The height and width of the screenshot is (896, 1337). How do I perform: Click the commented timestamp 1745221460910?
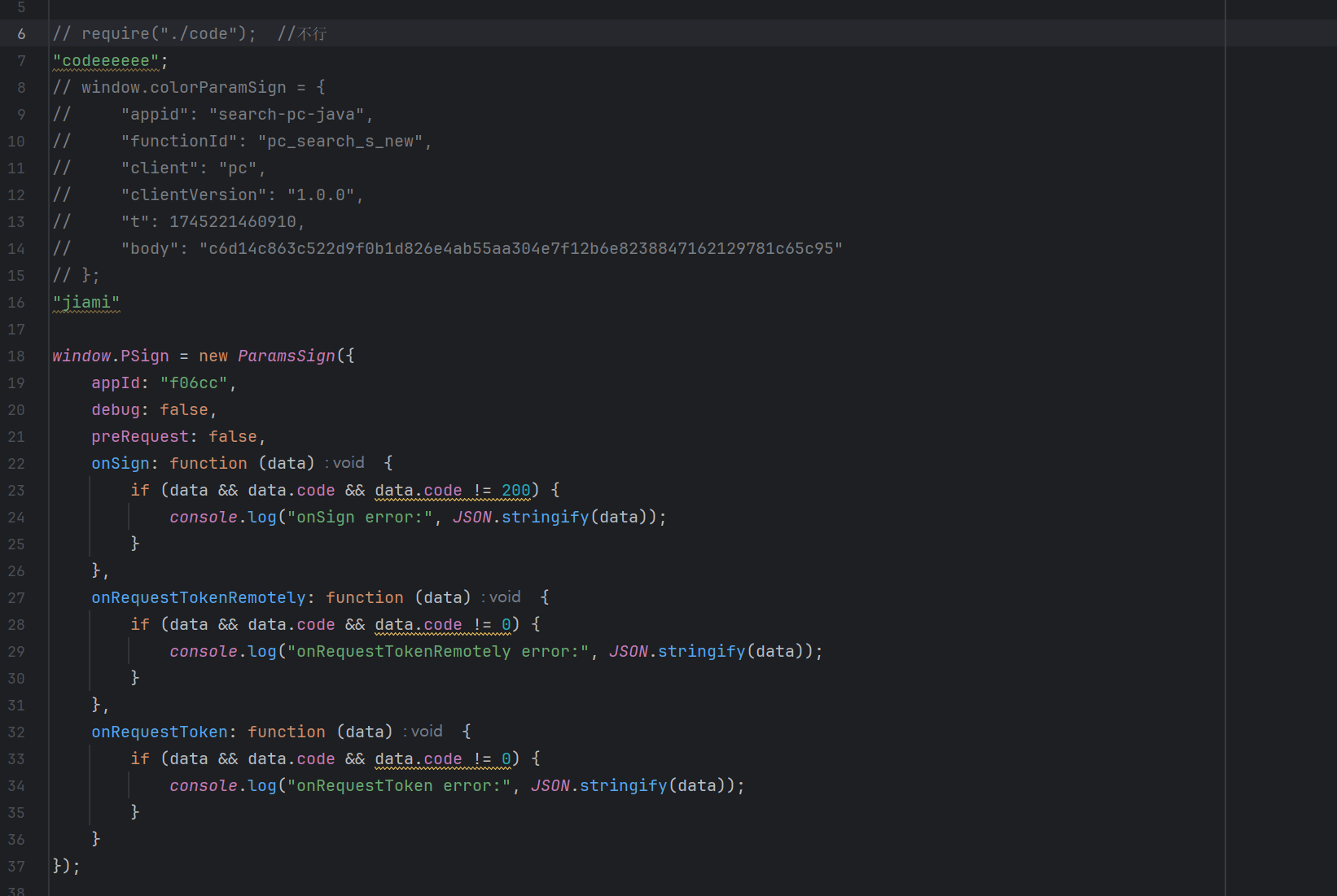233,222
